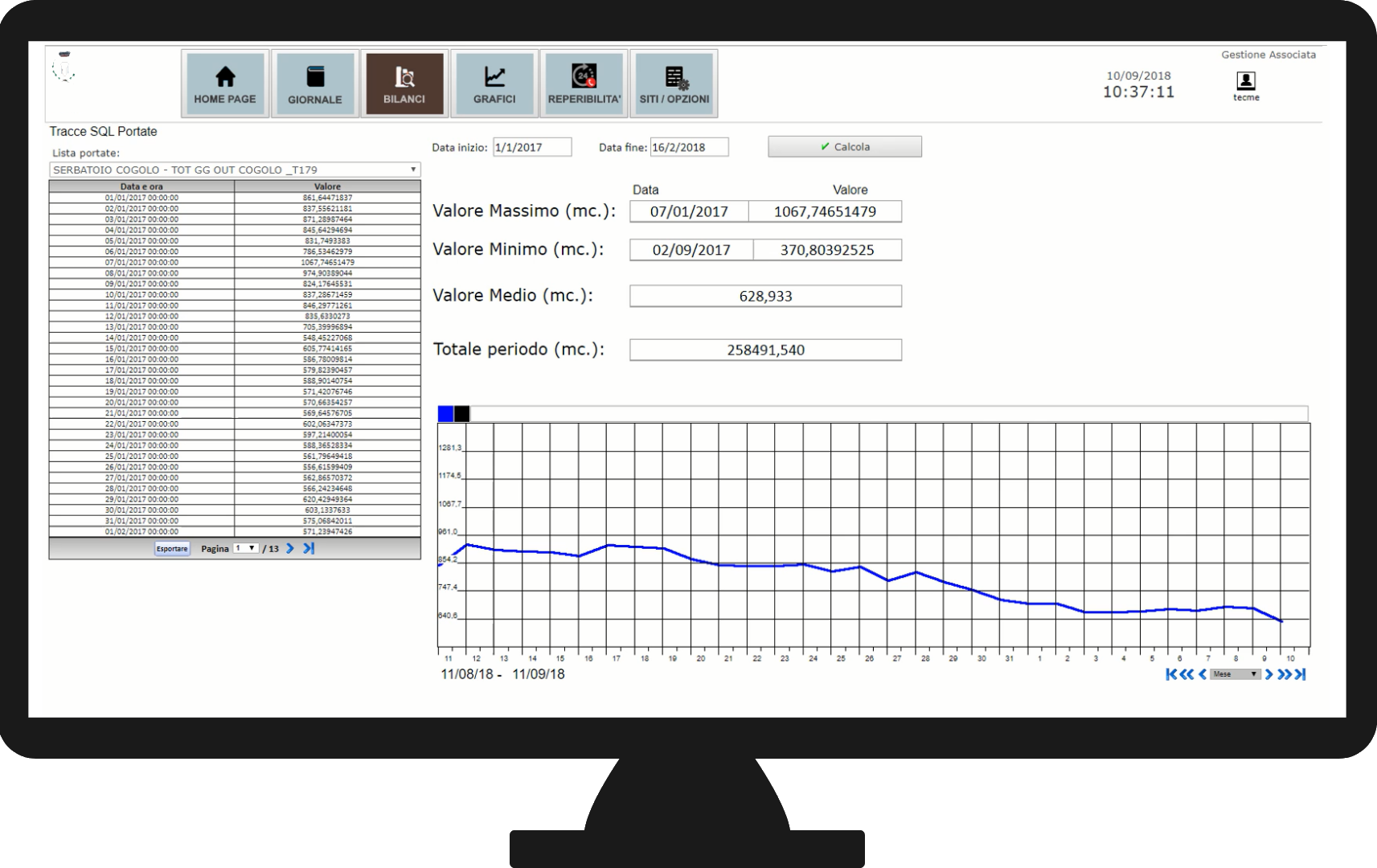Screen dimensions: 1377x868
Task: Click the Valore Minimo date 02/09/2017
Action: click(691, 250)
